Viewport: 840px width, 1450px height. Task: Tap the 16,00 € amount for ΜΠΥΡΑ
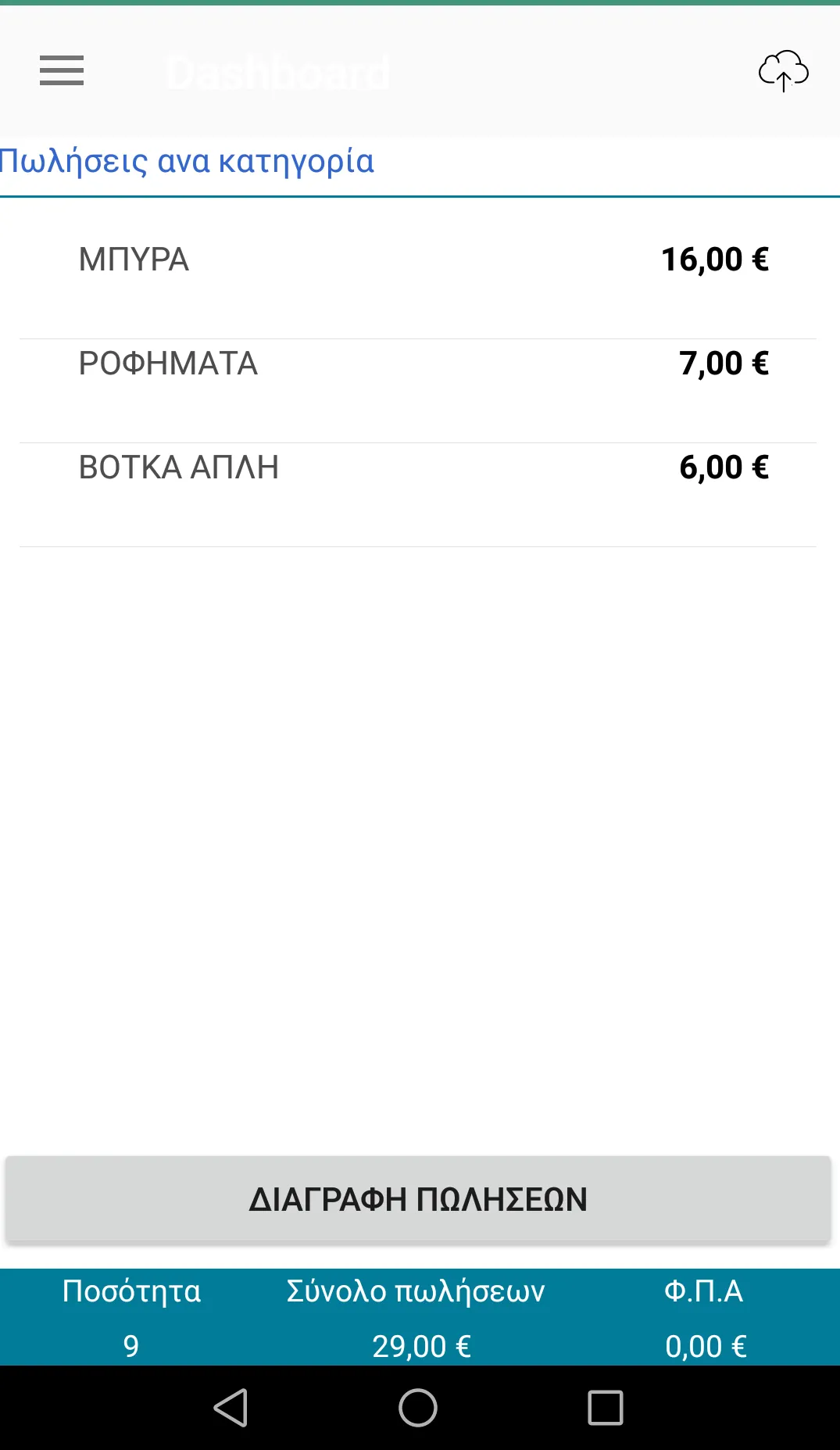pyautogui.click(x=715, y=260)
